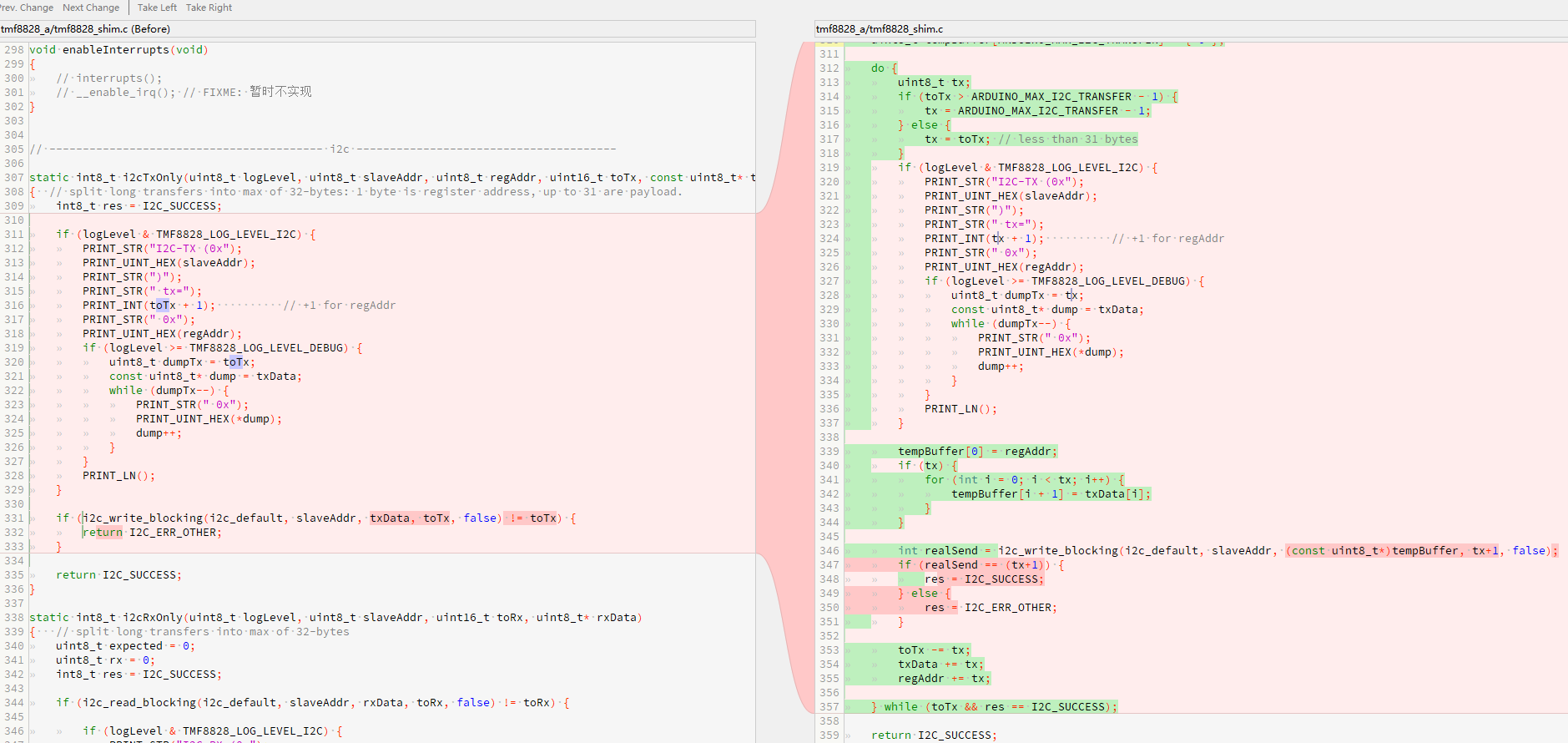Click the 'do {' line in right pane

pos(884,68)
